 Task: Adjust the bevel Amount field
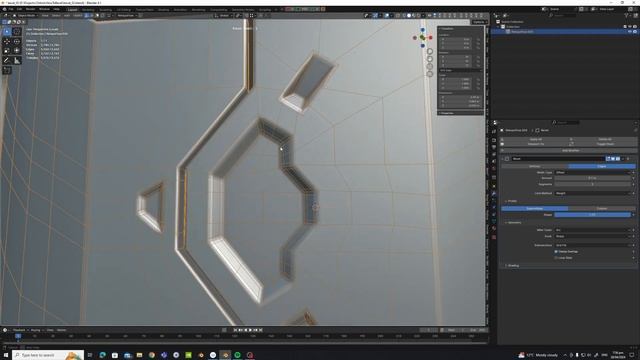click(593, 178)
